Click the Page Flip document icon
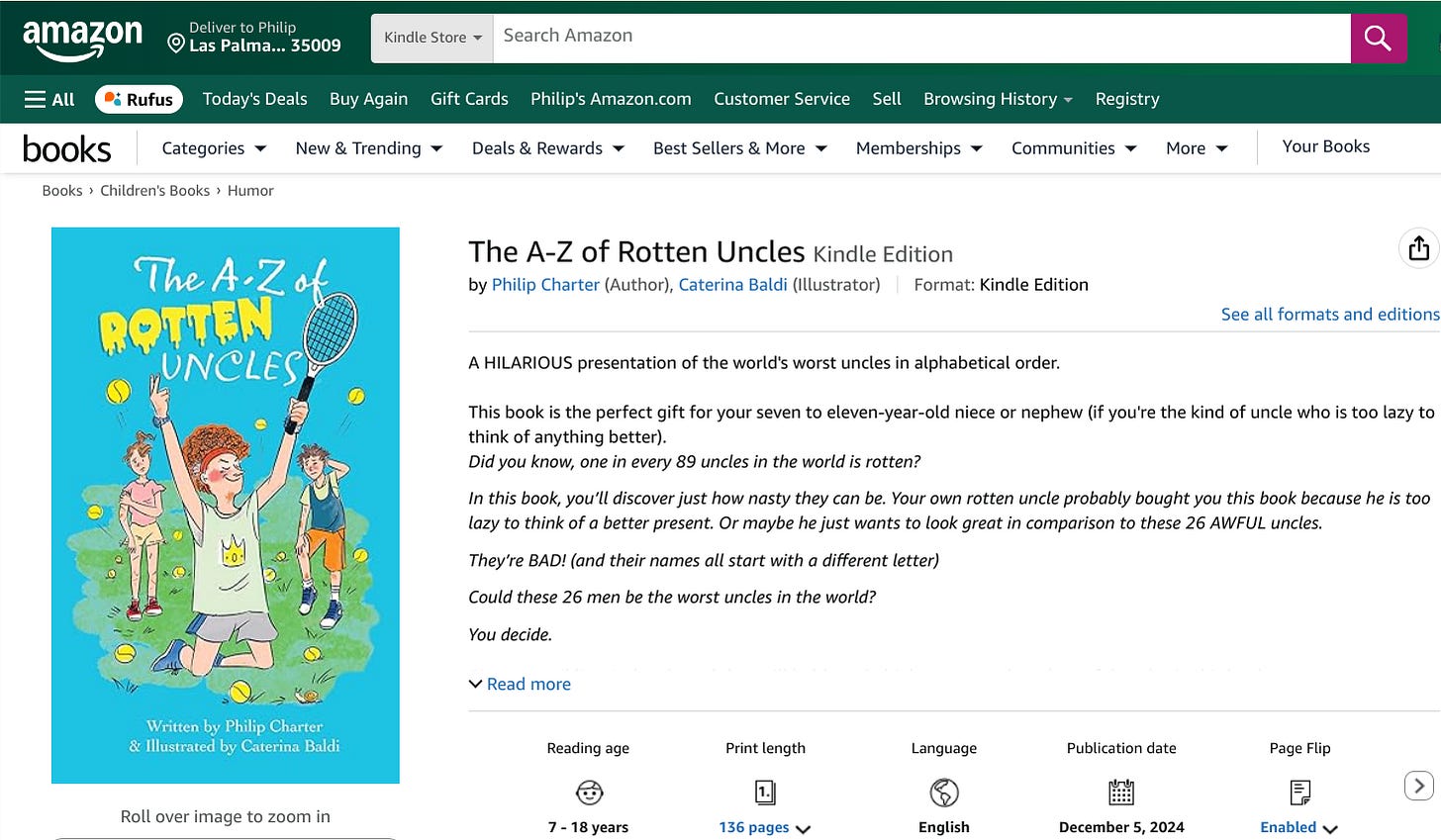The width and height of the screenshot is (1441, 840). click(1300, 793)
